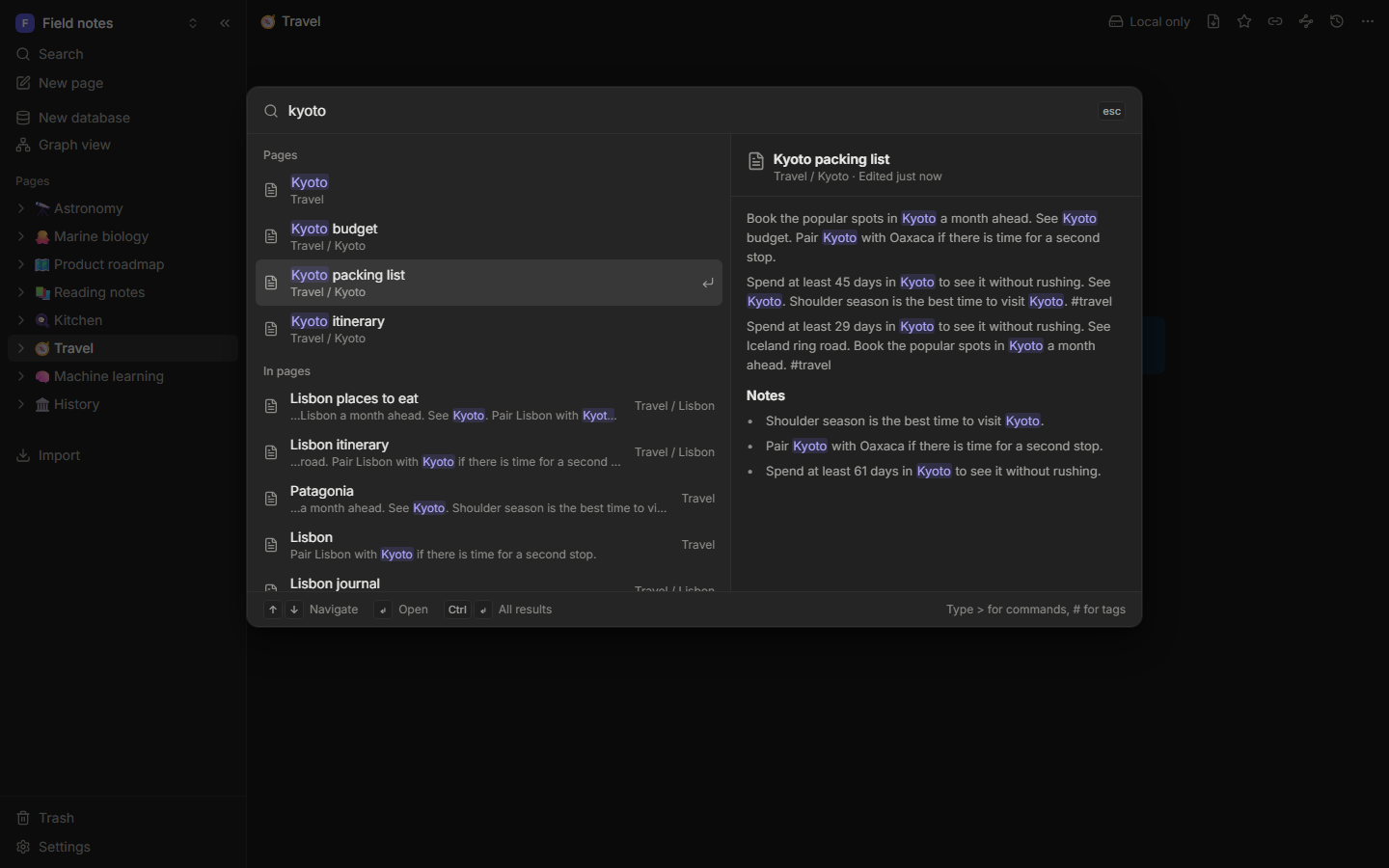Click the up arrow Navigate key hint
This screenshot has height=868, width=1389.
[273, 610]
